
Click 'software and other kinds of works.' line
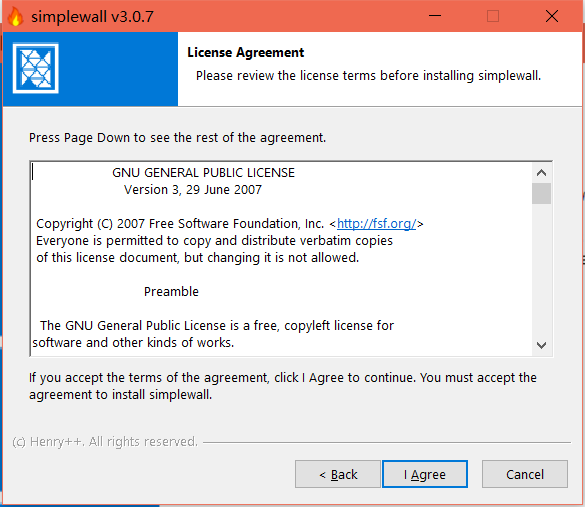click(133, 342)
